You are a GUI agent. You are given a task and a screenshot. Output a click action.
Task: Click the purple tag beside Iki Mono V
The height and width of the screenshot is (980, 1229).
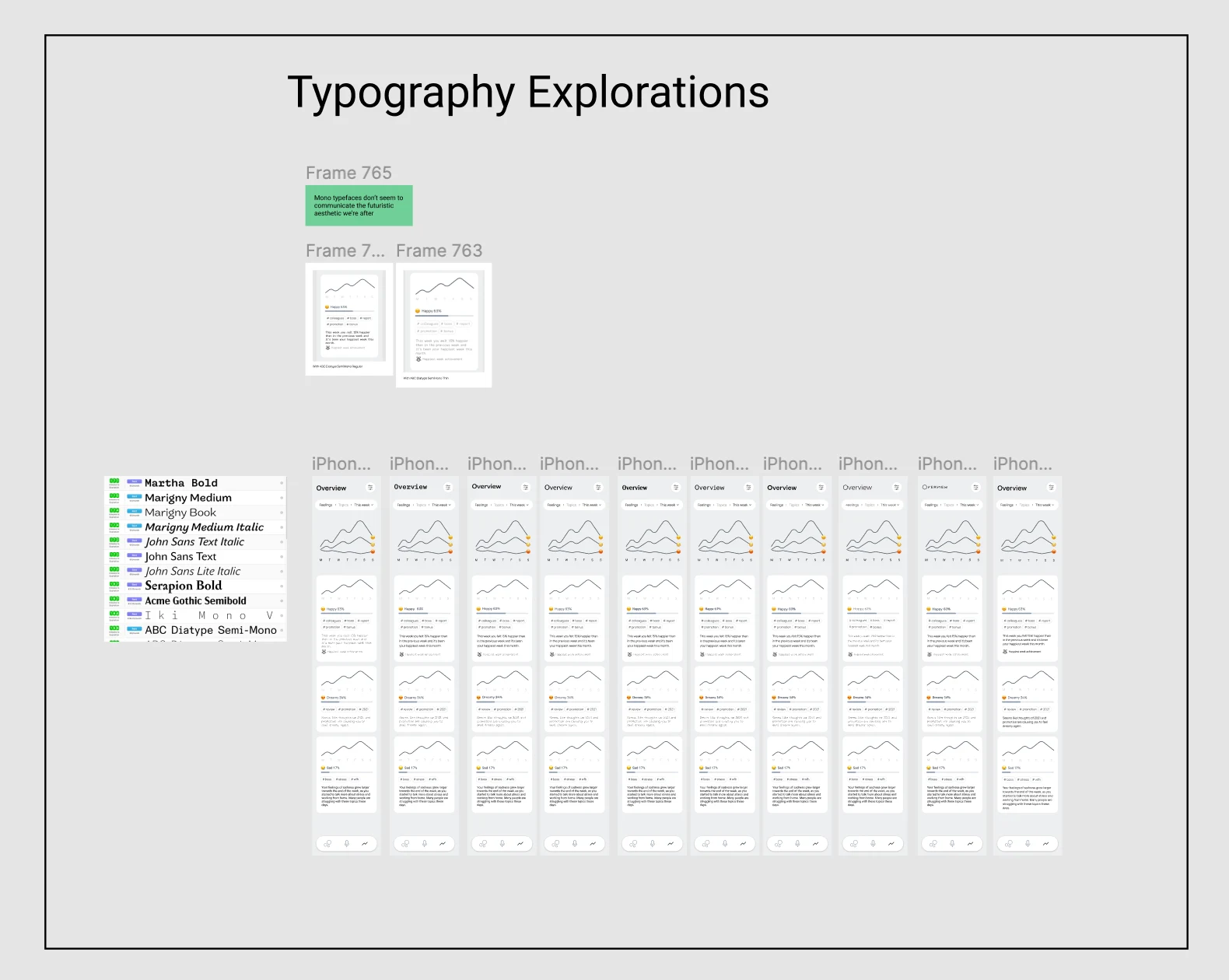tap(135, 614)
